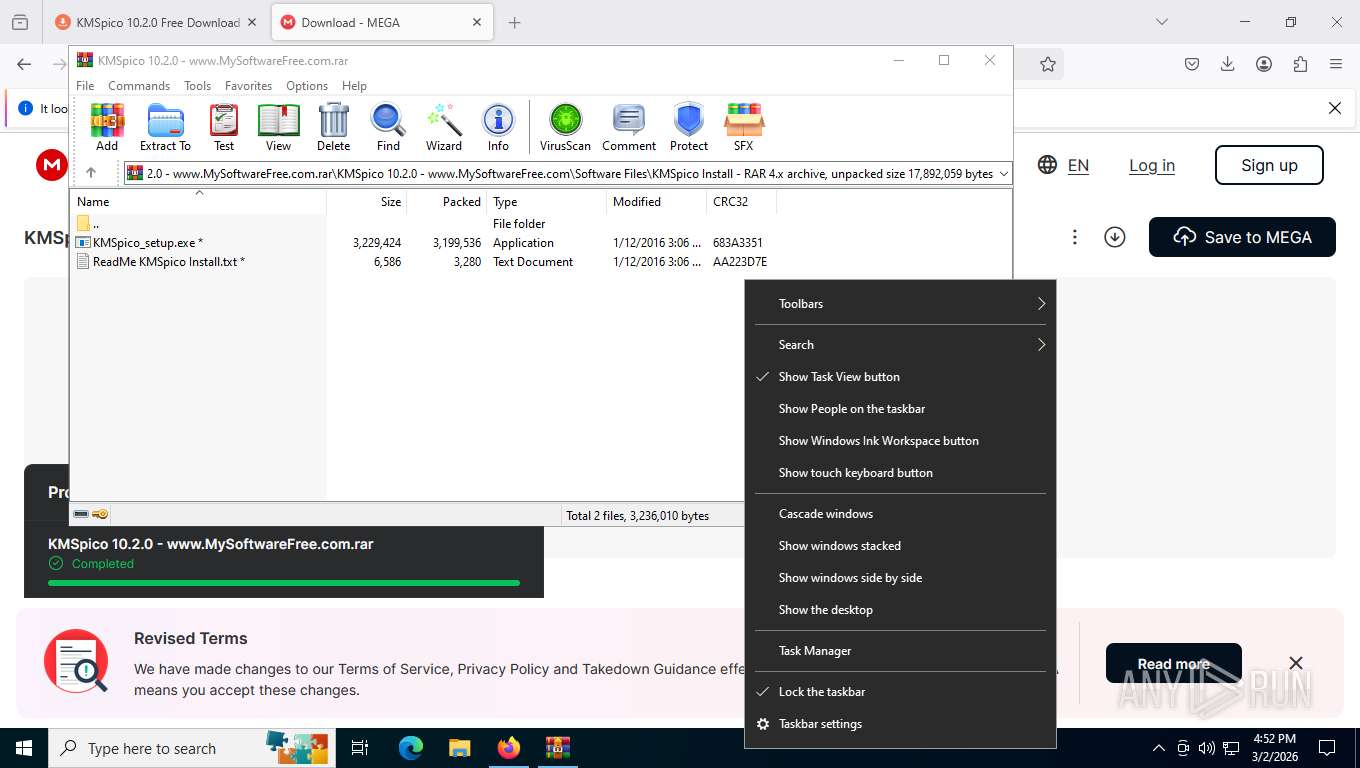Click the MEGA Log in link
The width and height of the screenshot is (1360, 768).
pos(1152,165)
